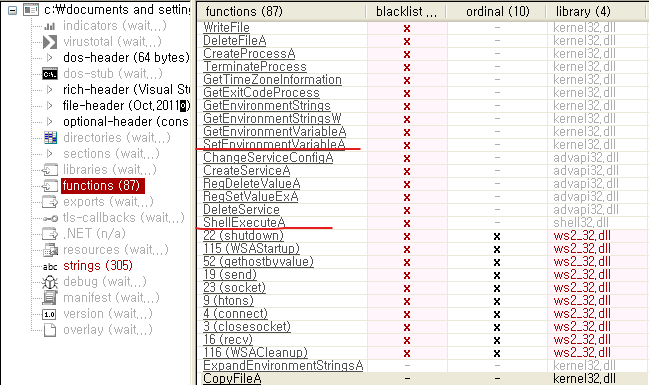
Task: Open the RegSetValueExA link
Action: coord(251,197)
